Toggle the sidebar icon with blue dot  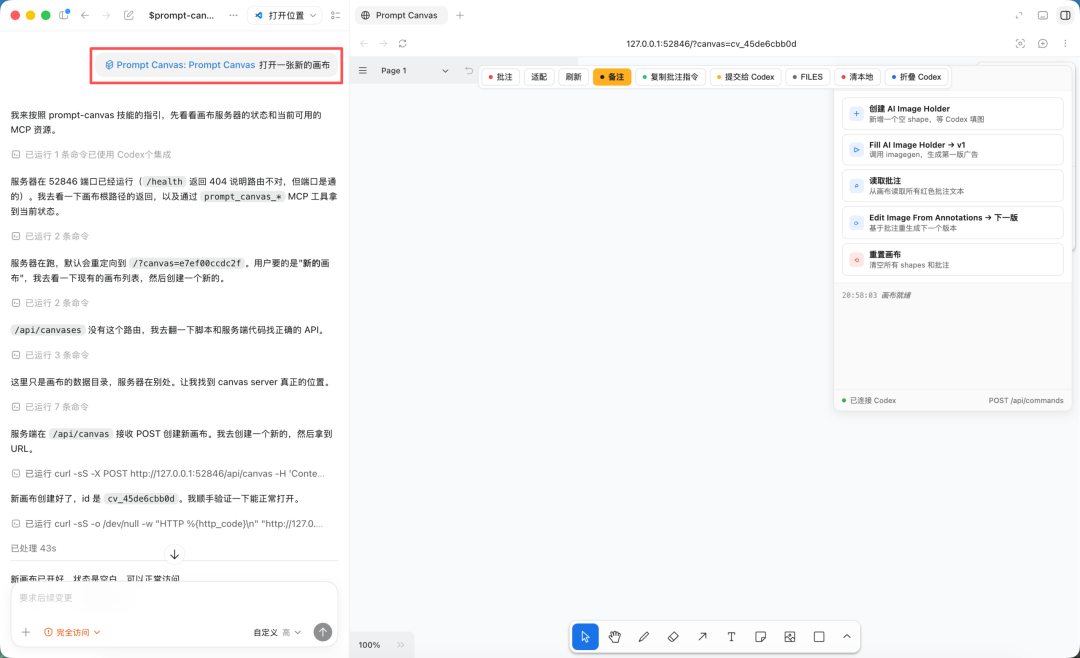(x=64, y=14)
